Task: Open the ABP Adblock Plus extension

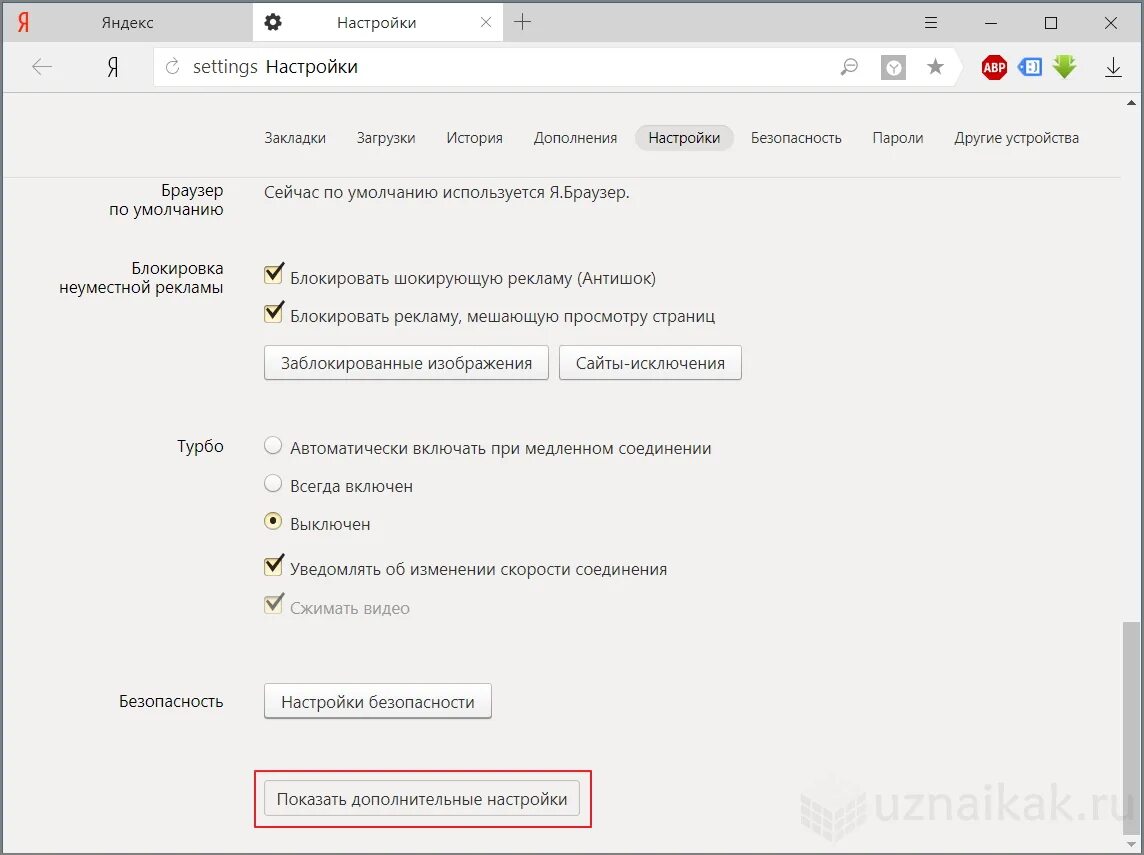Action: pyautogui.click(x=994, y=68)
